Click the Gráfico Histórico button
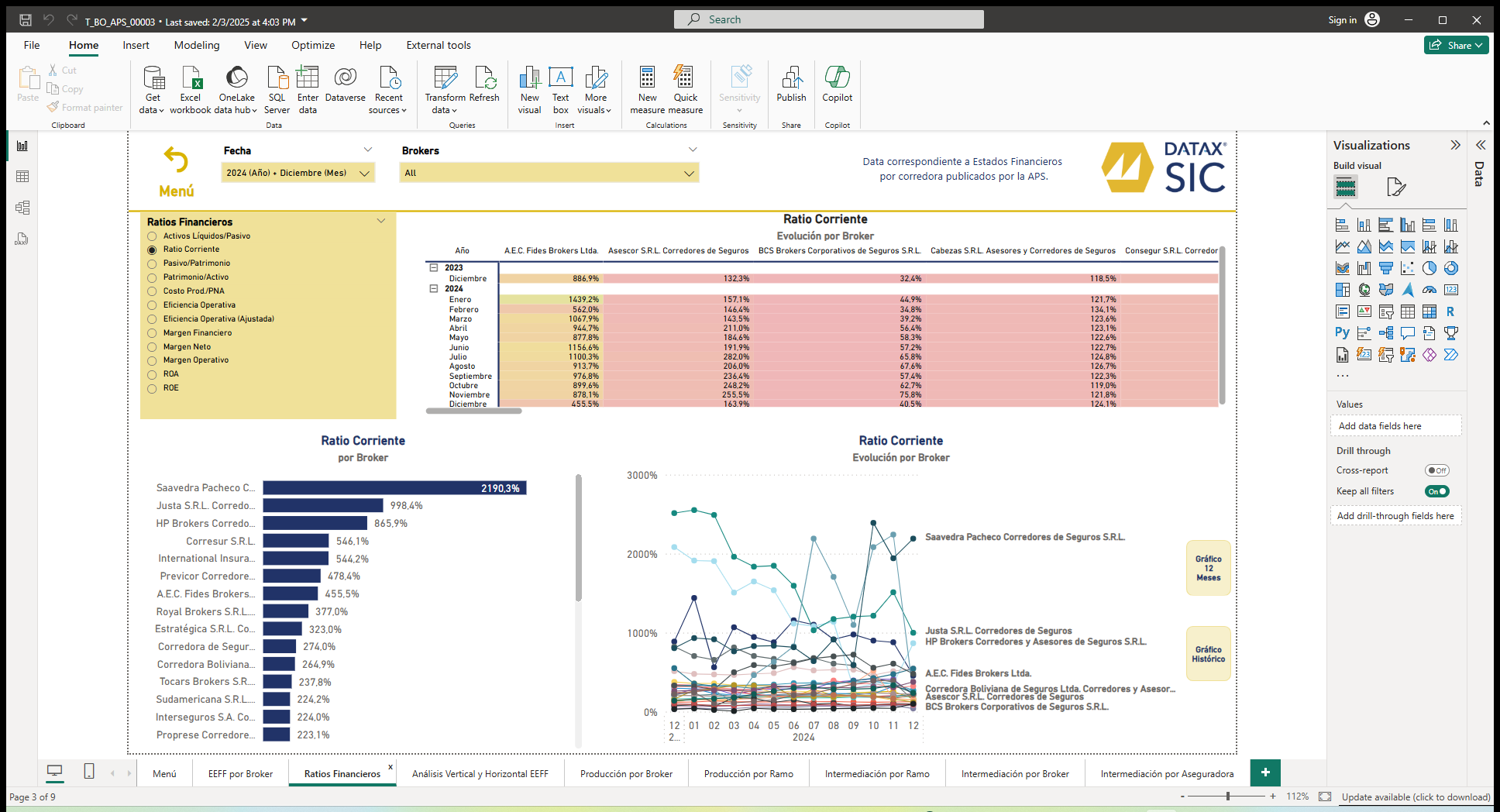 click(x=1208, y=653)
